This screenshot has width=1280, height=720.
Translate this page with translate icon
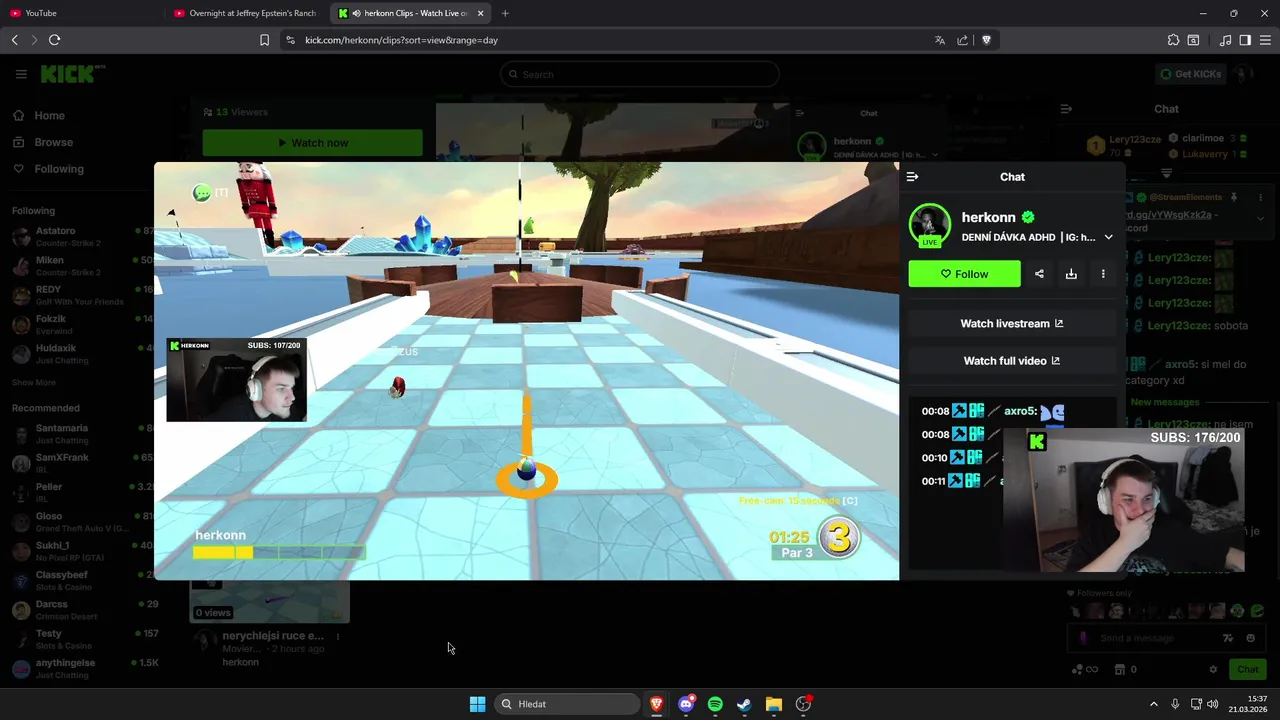[x=939, y=40]
